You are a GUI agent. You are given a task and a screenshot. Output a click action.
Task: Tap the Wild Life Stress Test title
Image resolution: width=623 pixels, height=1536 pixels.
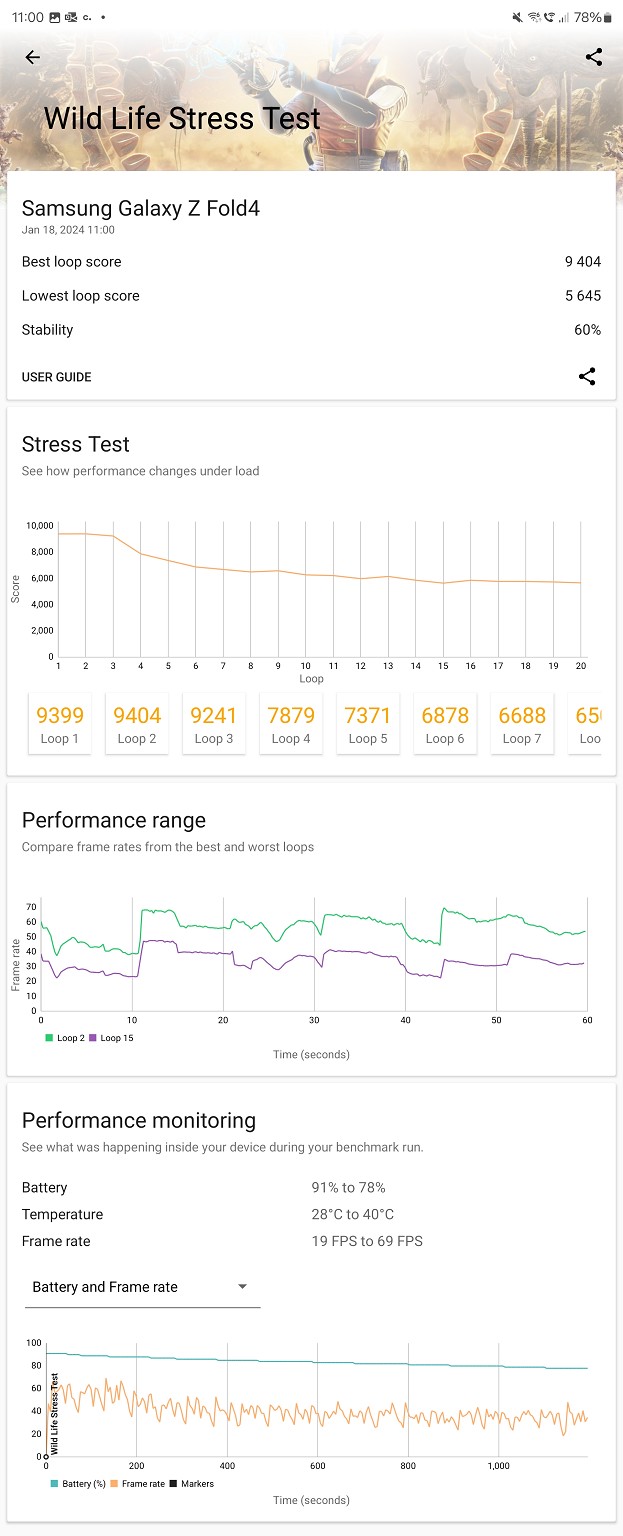coord(182,119)
